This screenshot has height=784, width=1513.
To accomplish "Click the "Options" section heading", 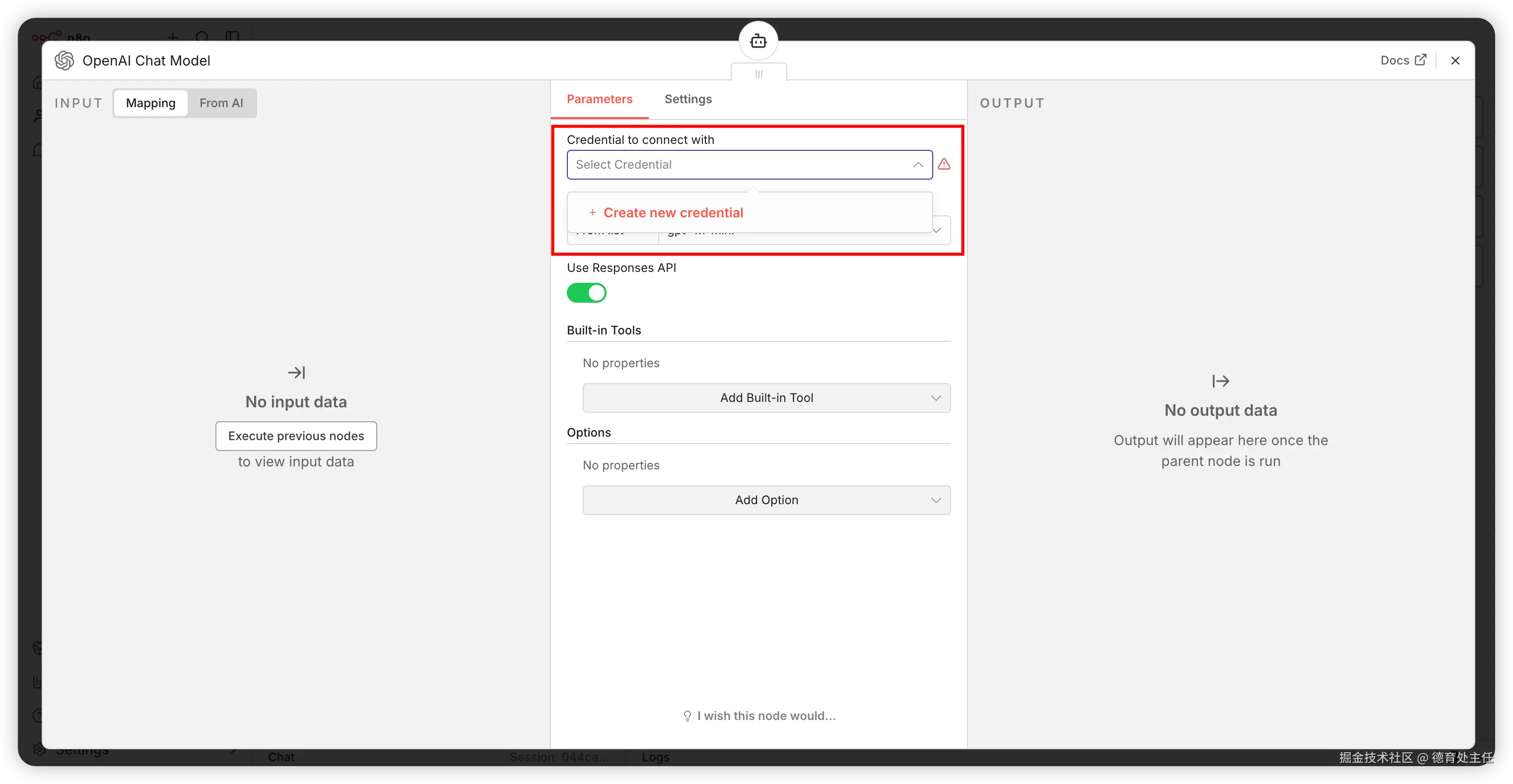I will (x=589, y=432).
